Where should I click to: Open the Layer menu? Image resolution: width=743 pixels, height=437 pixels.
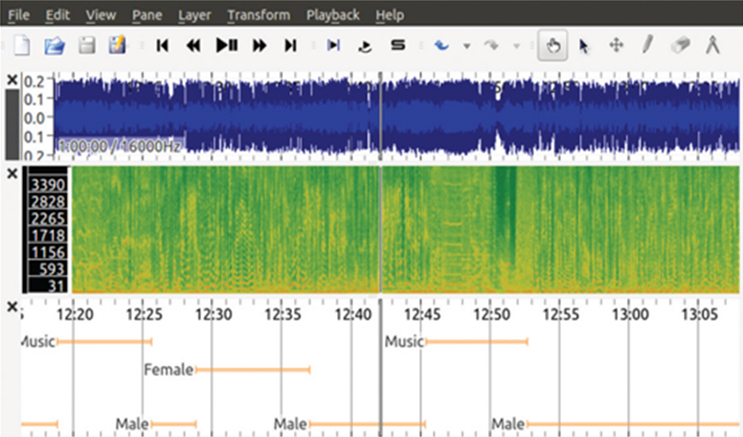(194, 16)
